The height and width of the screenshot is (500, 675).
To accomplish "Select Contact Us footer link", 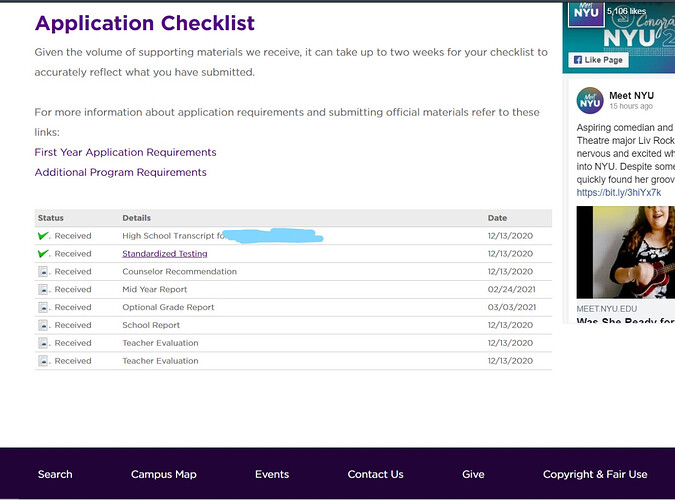I will (x=375, y=474).
